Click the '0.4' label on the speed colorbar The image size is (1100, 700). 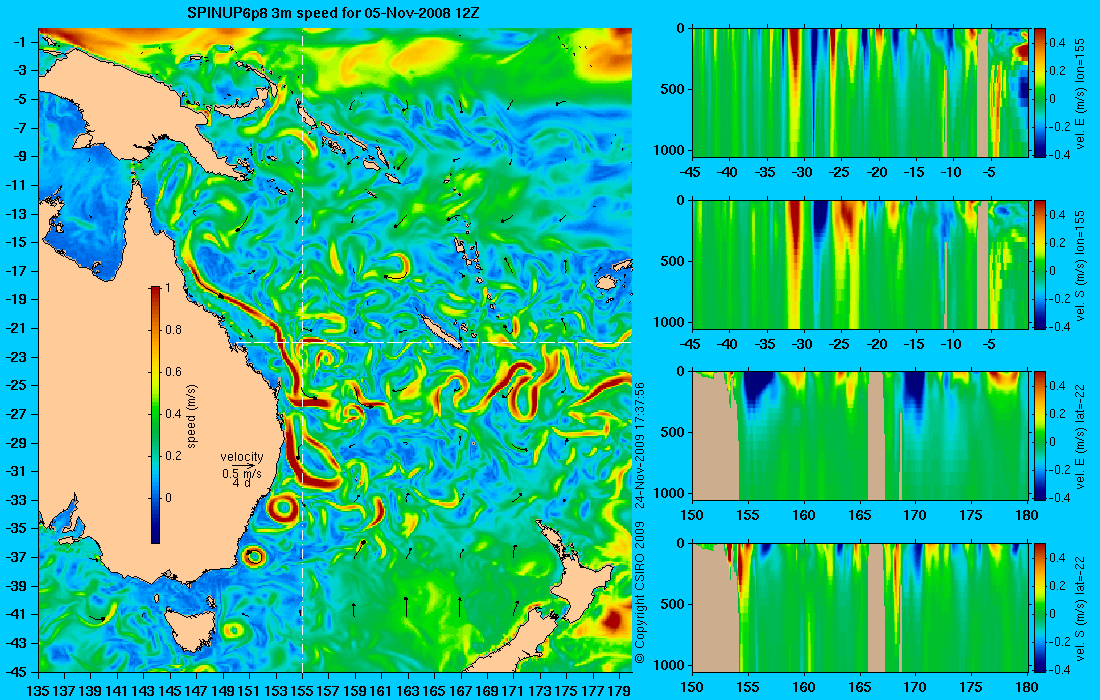point(173,414)
